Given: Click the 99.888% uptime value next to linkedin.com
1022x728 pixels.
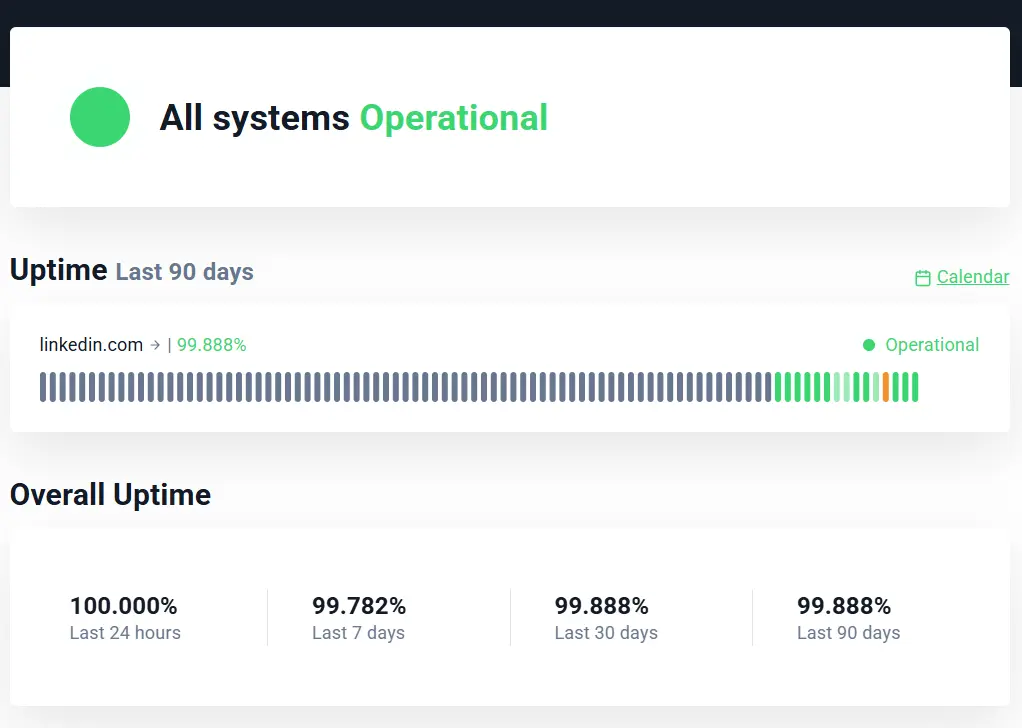Looking at the screenshot, I should click(x=212, y=345).
